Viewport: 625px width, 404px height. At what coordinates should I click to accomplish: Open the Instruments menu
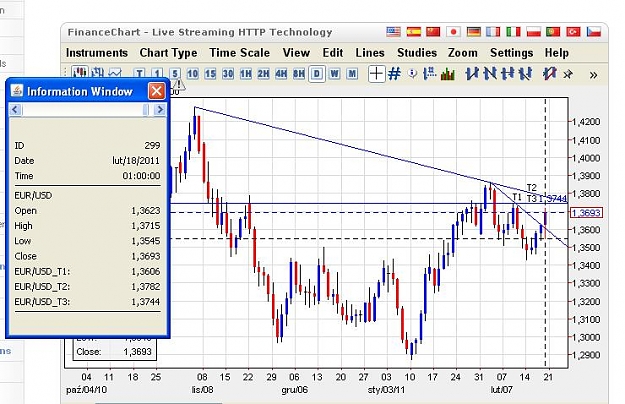coord(97,53)
